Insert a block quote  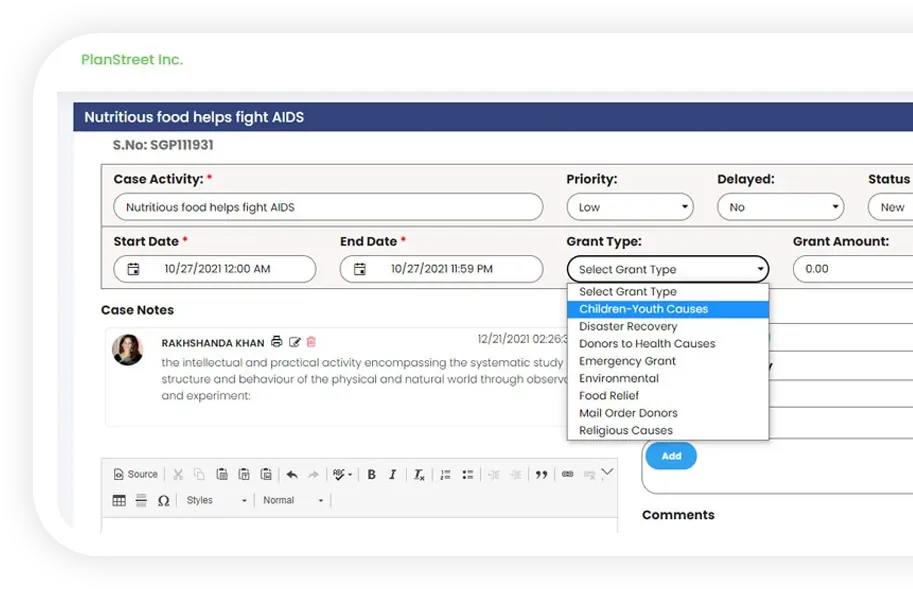tap(541, 475)
